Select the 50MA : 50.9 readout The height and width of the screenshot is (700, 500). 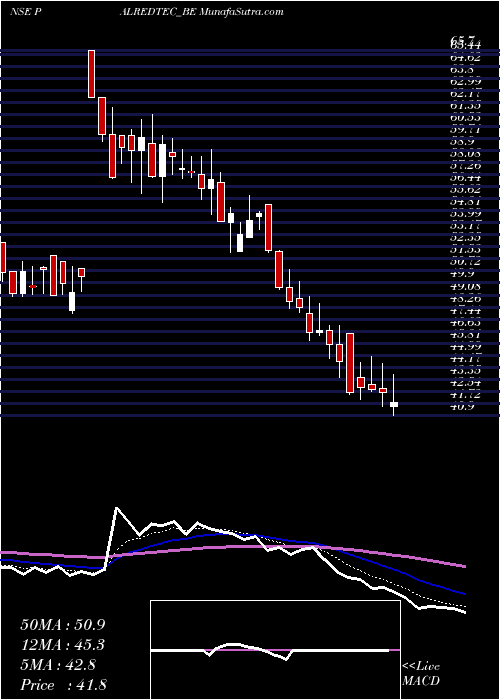pos(63,625)
